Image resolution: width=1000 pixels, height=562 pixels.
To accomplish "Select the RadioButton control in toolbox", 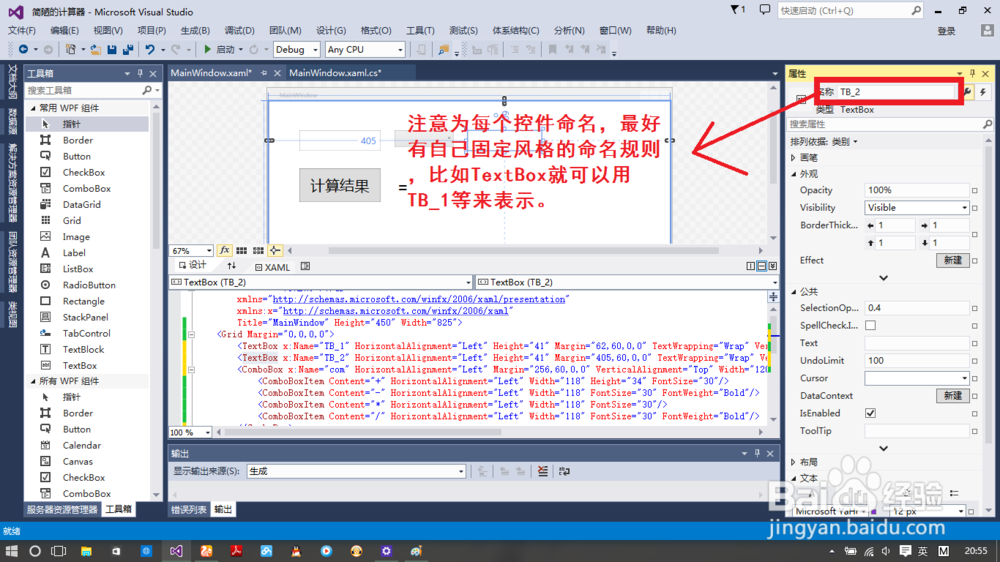I will (88, 285).
